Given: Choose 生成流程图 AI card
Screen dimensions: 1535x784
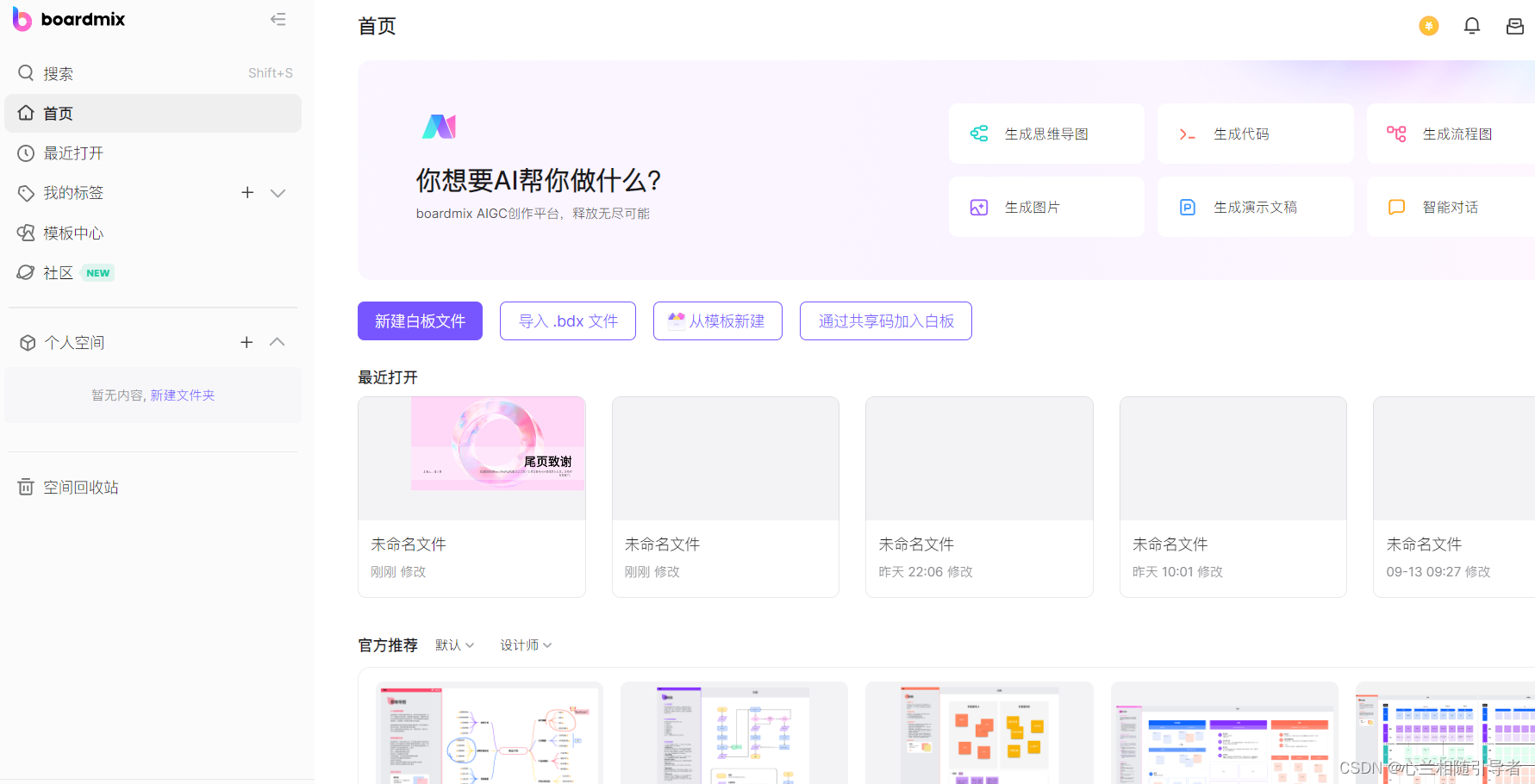Looking at the screenshot, I should click(x=1451, y=134).
